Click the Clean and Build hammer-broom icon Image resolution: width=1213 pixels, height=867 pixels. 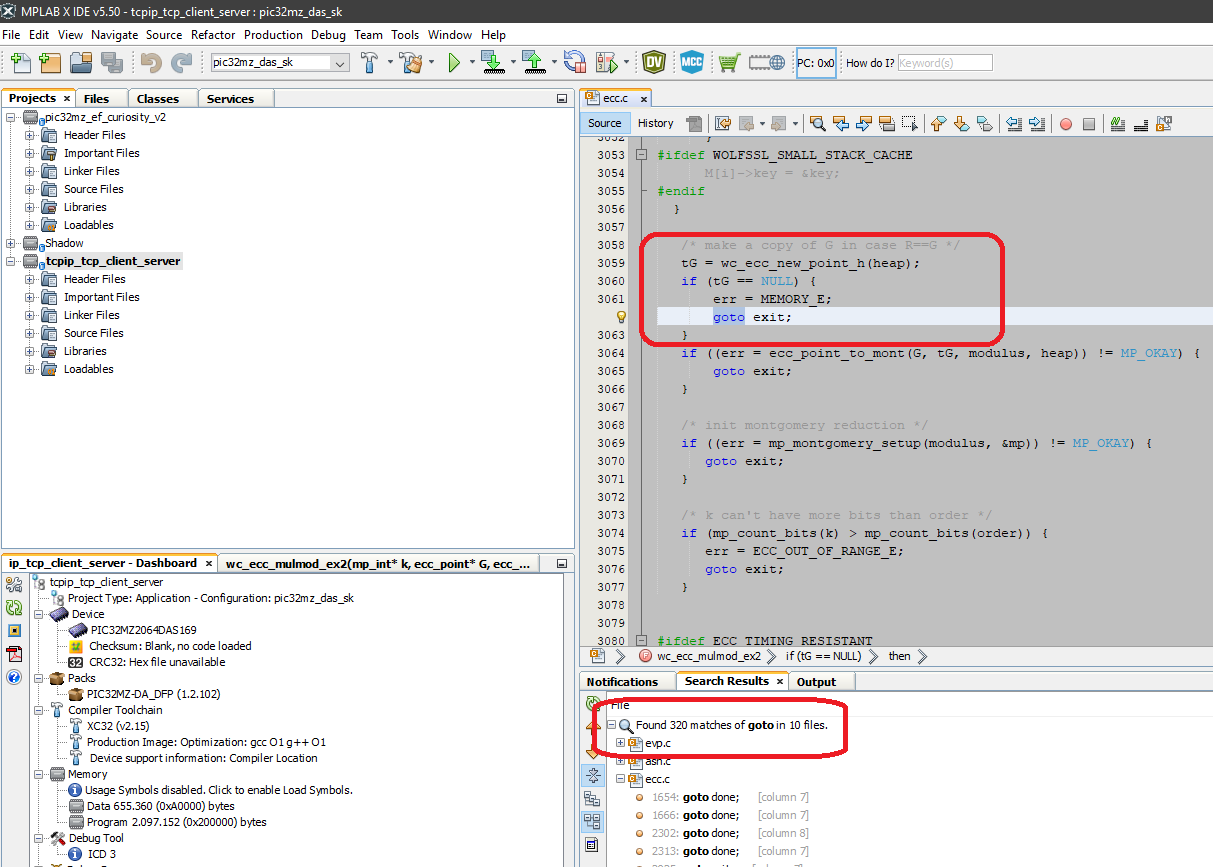[x=412, y=63]
